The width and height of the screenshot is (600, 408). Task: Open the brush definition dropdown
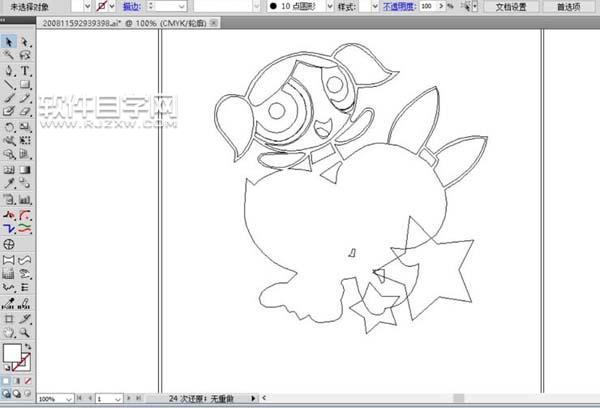(256, 6)
